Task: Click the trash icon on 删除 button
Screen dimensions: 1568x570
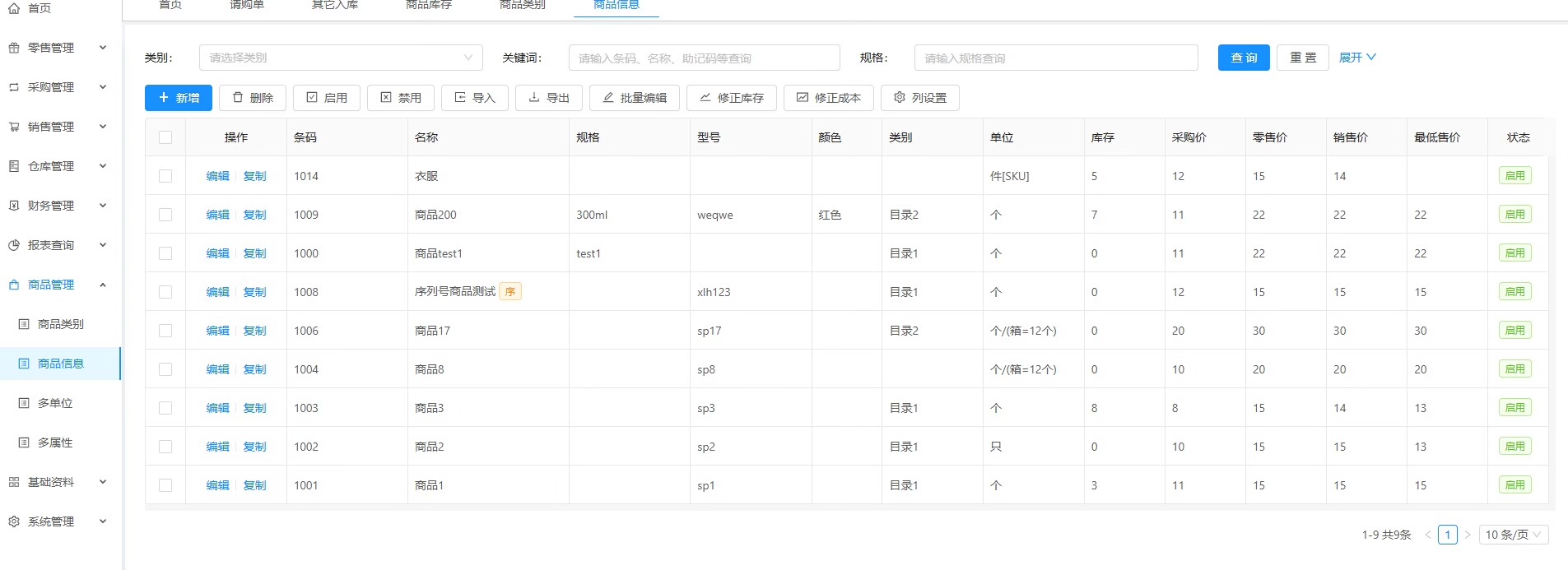Action: [238, 97]
